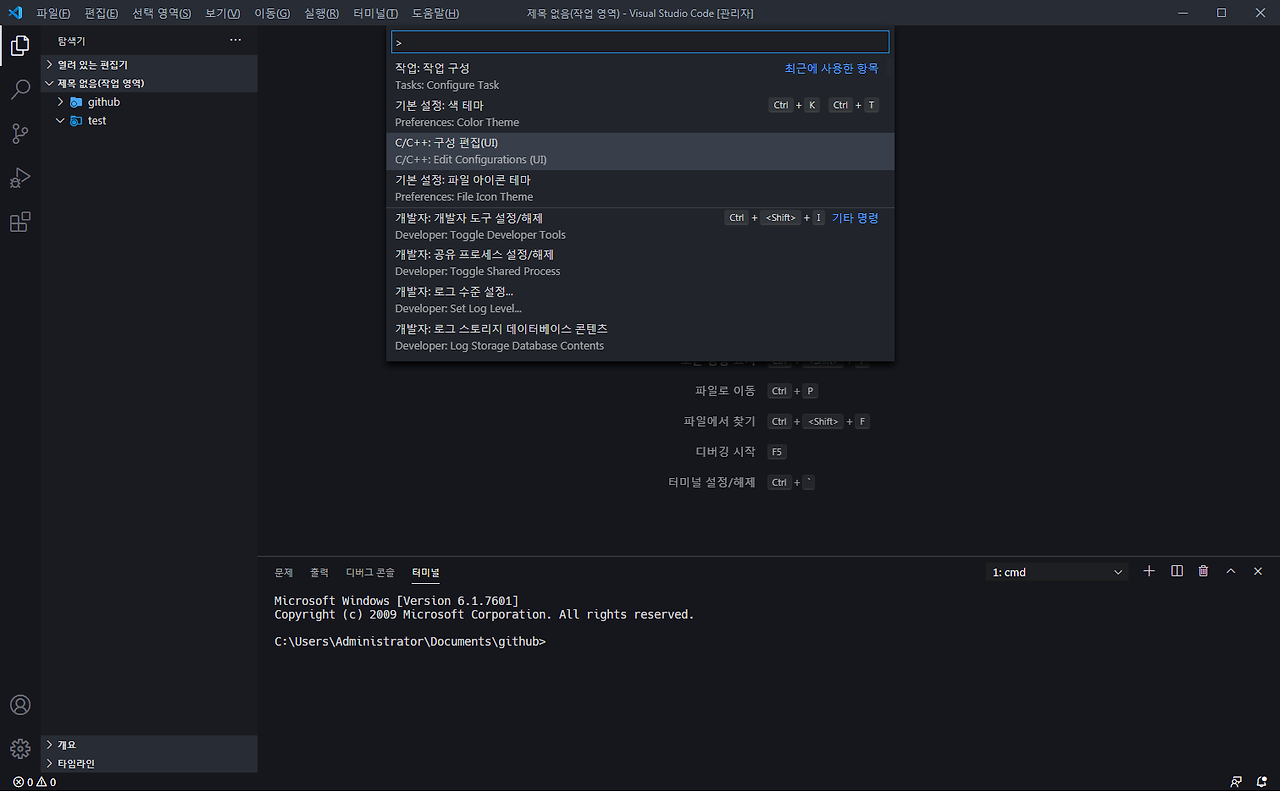Collapse the untitled workspace section
Viewport: 1280px width, 792px height.
(149, 83)
